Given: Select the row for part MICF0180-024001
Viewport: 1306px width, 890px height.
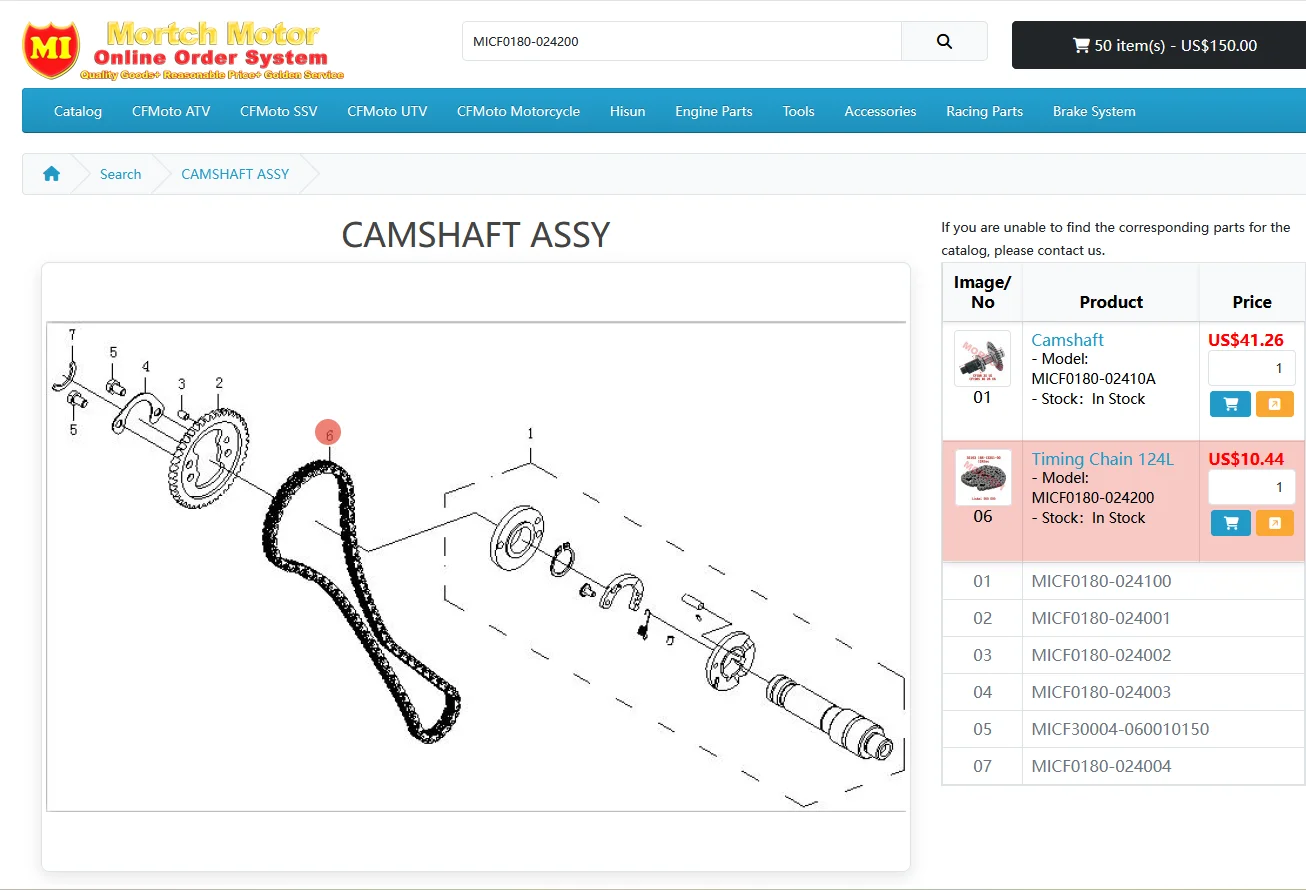Looking at the screenshot, I should 1123,618.
